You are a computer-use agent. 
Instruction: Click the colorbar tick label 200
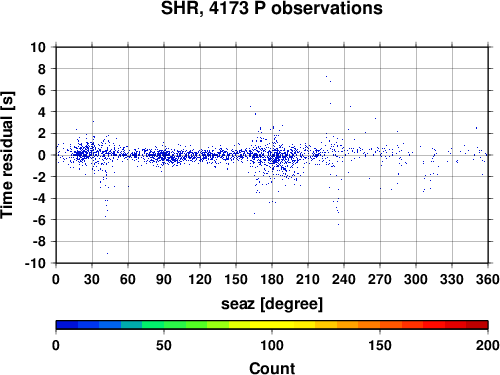tap(488, 346)
